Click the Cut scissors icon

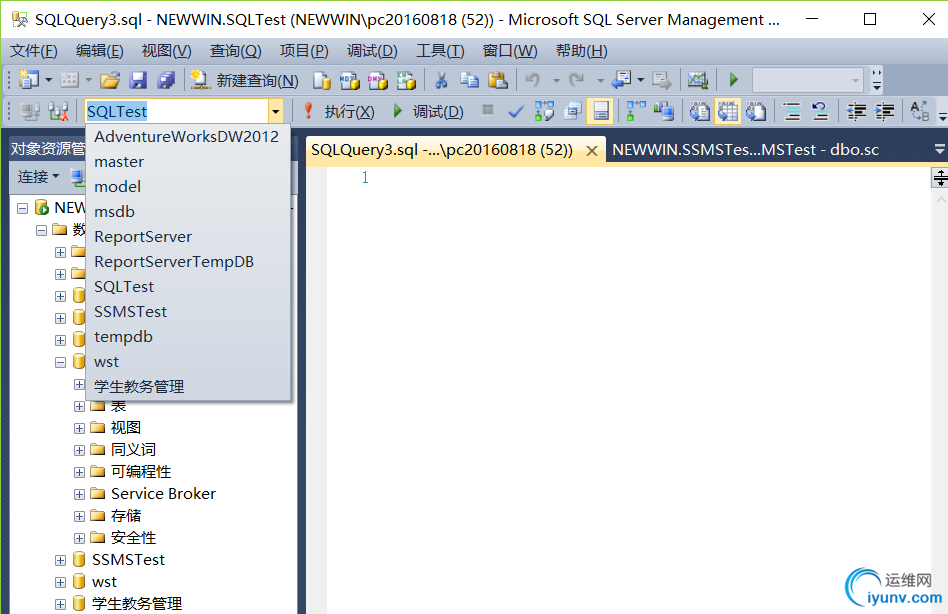[x=441, y=80]
